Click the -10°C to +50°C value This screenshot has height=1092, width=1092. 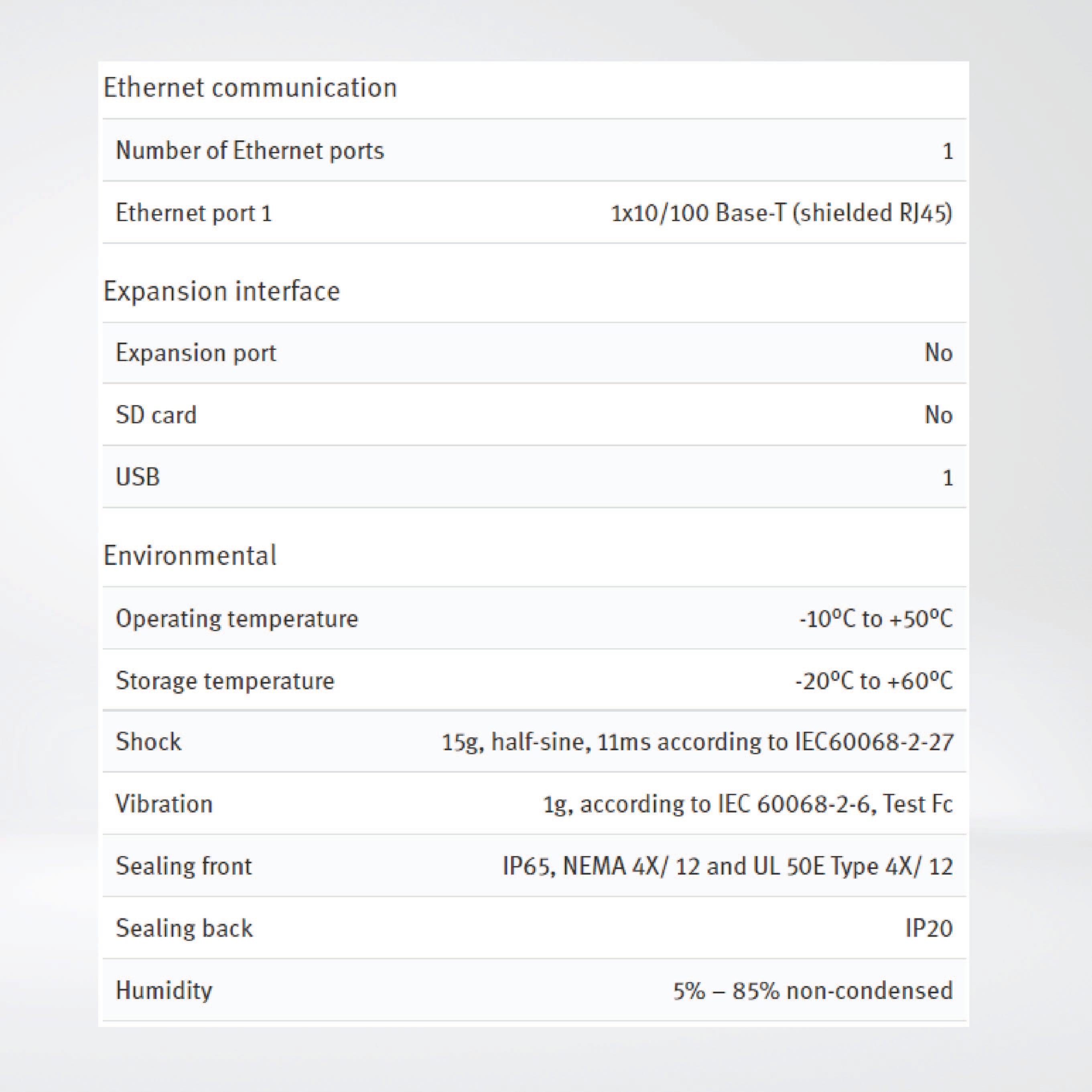point(875,618)
